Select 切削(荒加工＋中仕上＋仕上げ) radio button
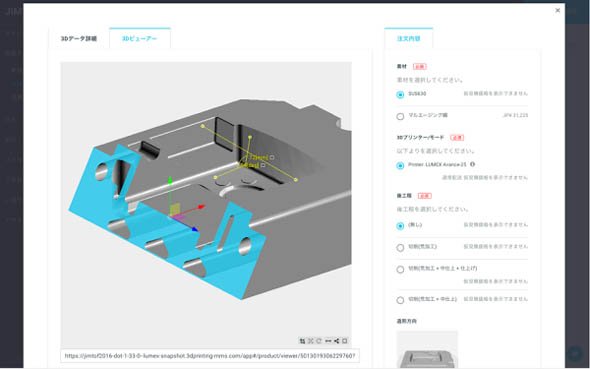This screenshot has height=369, width=590. 400,269
